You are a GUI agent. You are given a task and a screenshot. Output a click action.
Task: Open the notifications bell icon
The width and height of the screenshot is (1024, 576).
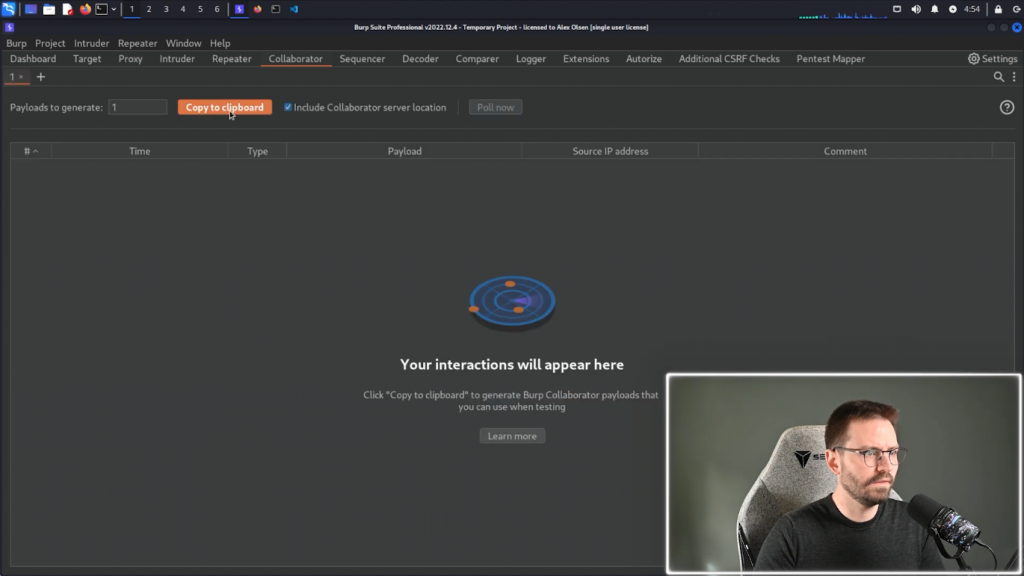pyautogui.click(x=935, y=9)
